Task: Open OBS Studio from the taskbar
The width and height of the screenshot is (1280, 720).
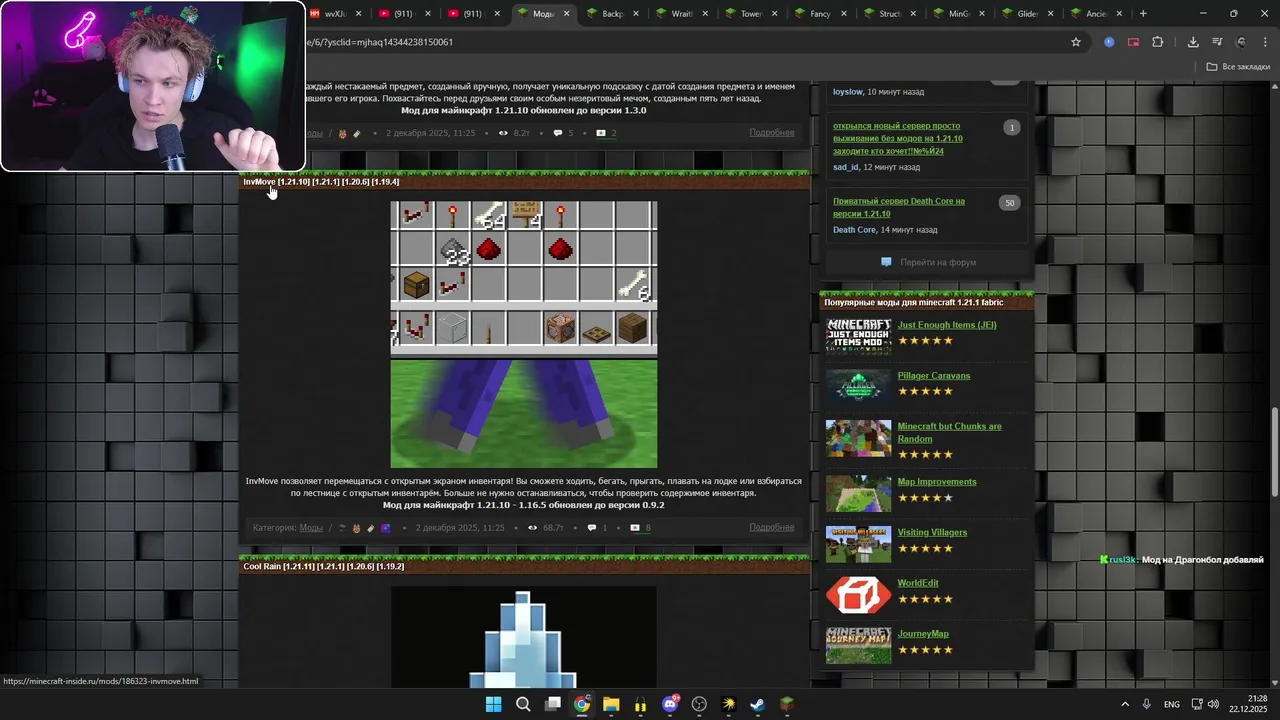Action: click(699, 704)
